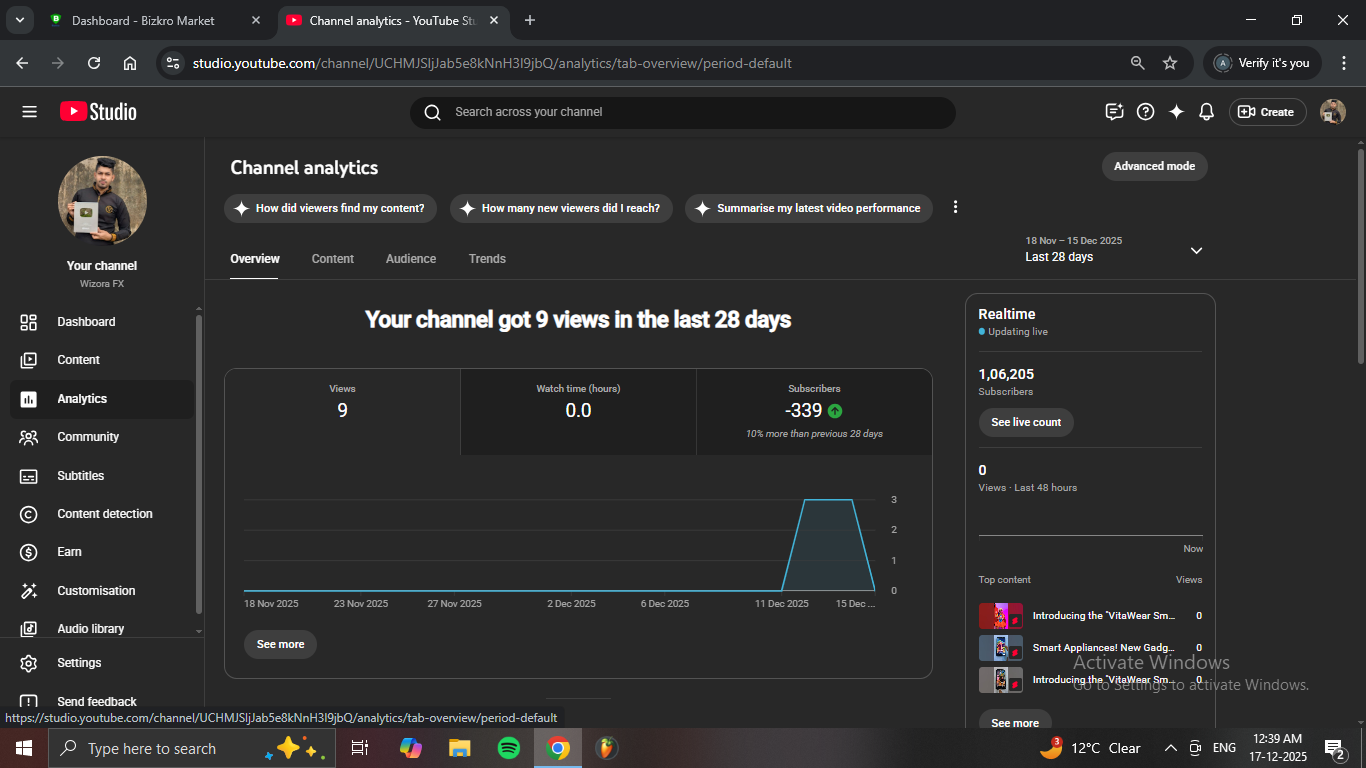1366x768 pixels.
Task: Open the three-dot more prompts menu
Action: tap(955, 207)
